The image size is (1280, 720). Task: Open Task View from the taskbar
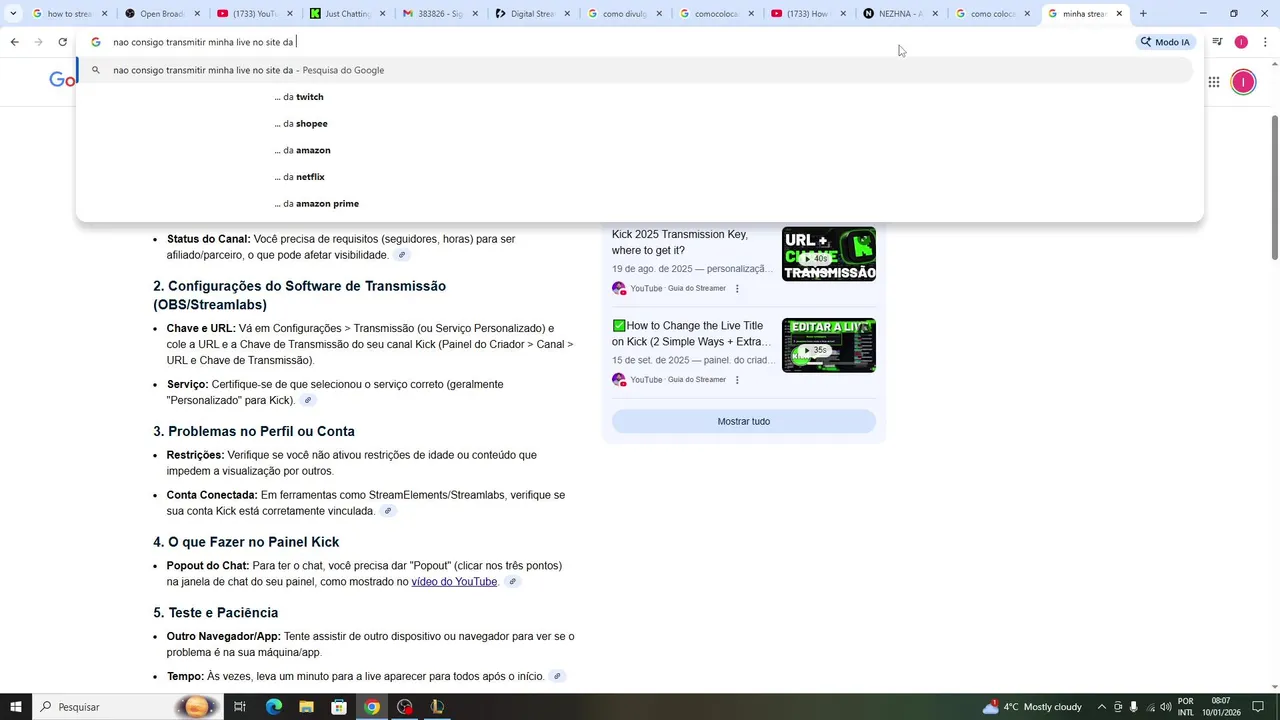(x=240, y=707)
